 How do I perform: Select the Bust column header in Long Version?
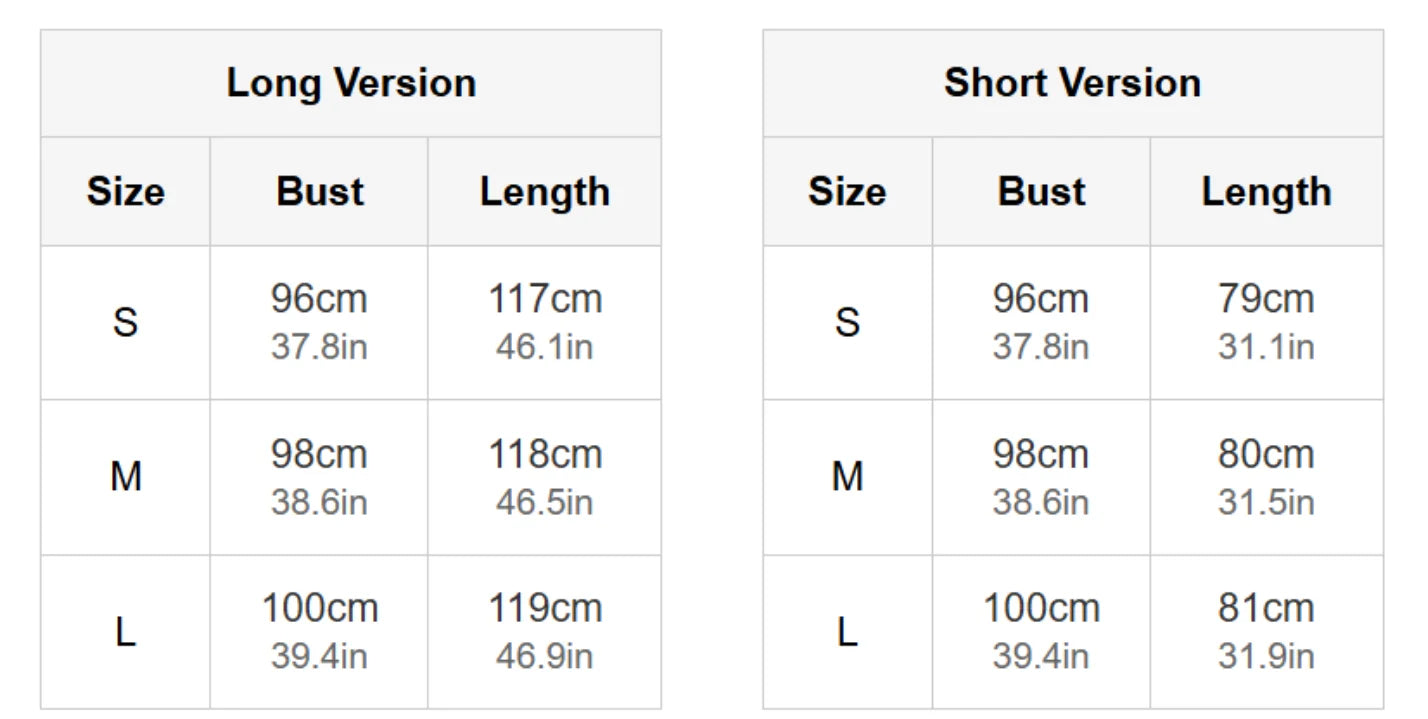pos(319,191)
